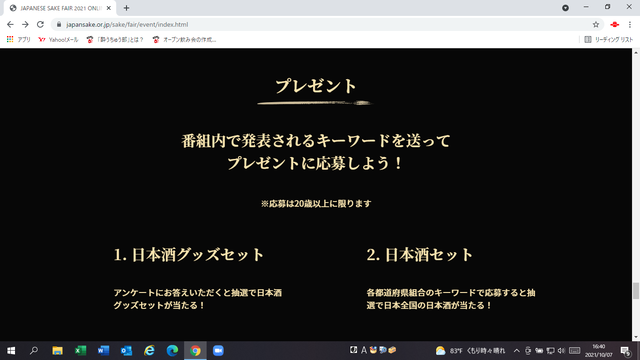Open File Explorer from taskbar
The width and height of the screenshot is (640, 360).
[x=57, y=351]
